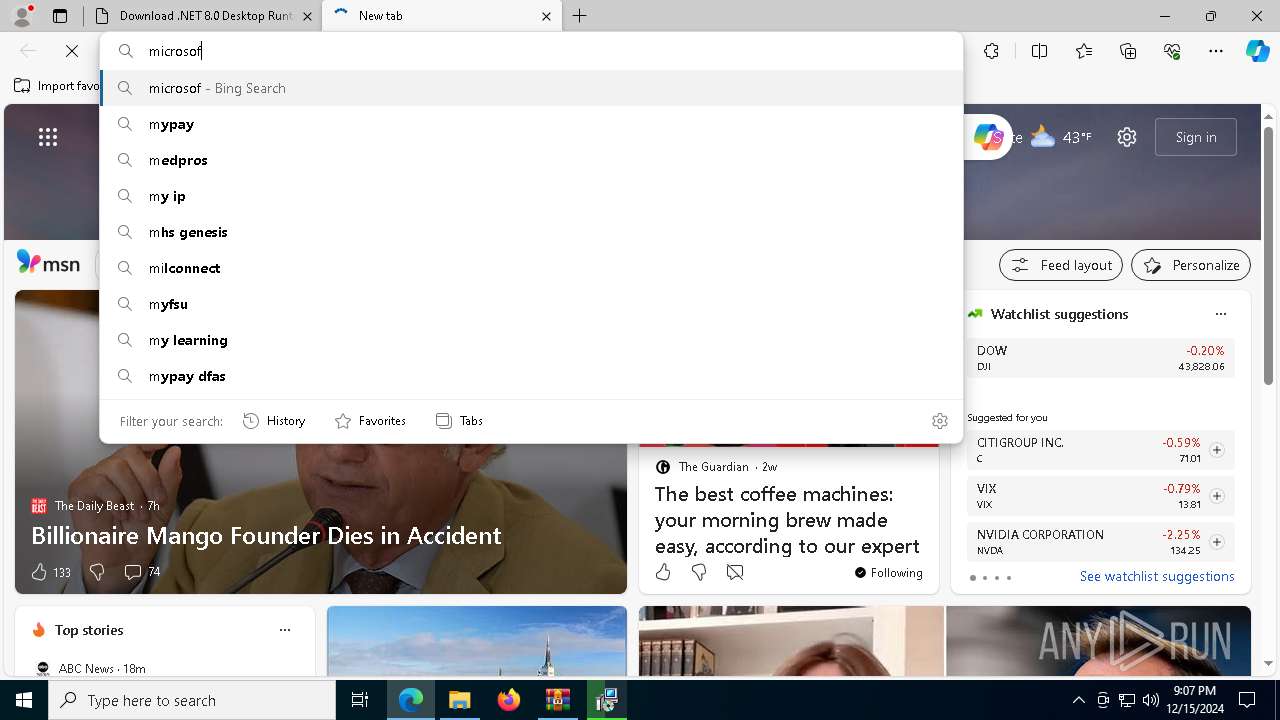Open Billionaire Mango Founder Dies headline
Image resolution: width=1280 pixels, height=720 pixels.
266,536
